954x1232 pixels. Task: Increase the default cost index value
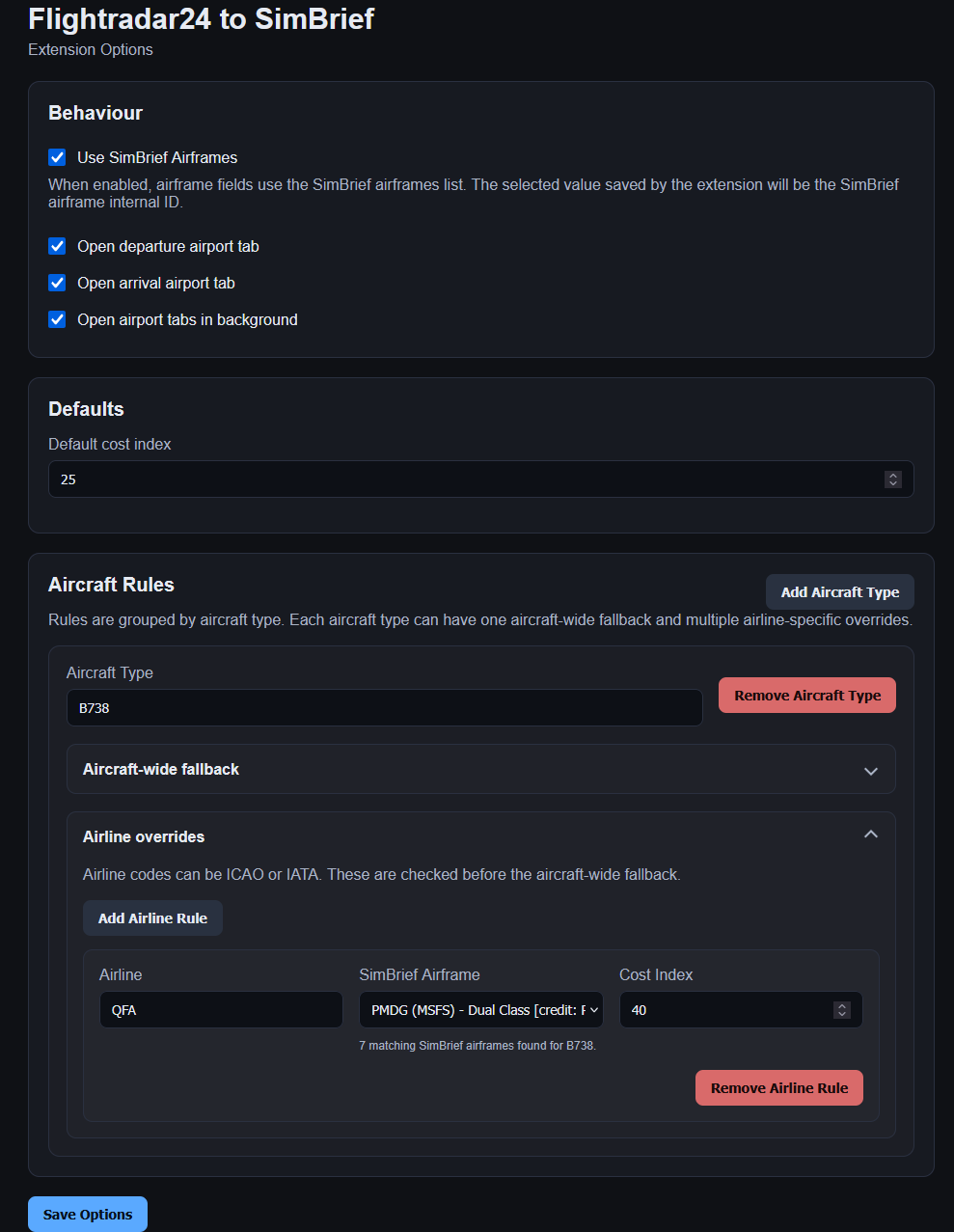tap(893, 475)
